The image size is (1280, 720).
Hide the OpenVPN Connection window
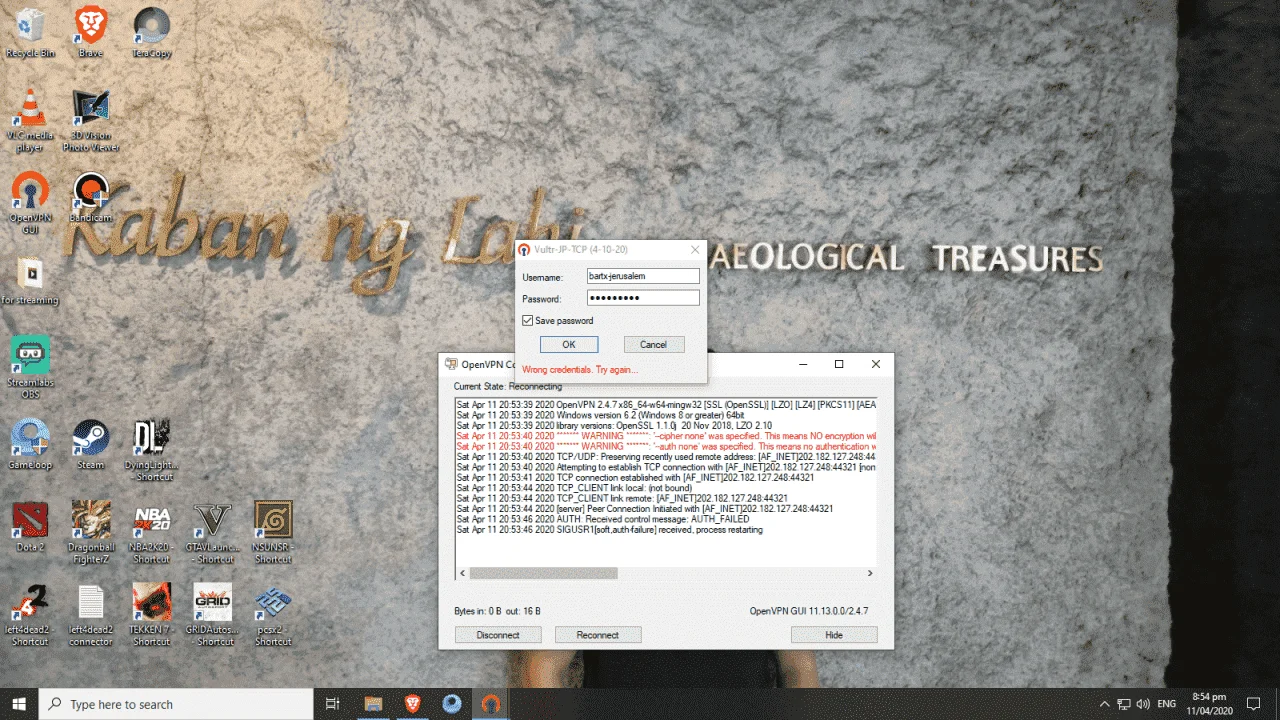tap(834, 635)
